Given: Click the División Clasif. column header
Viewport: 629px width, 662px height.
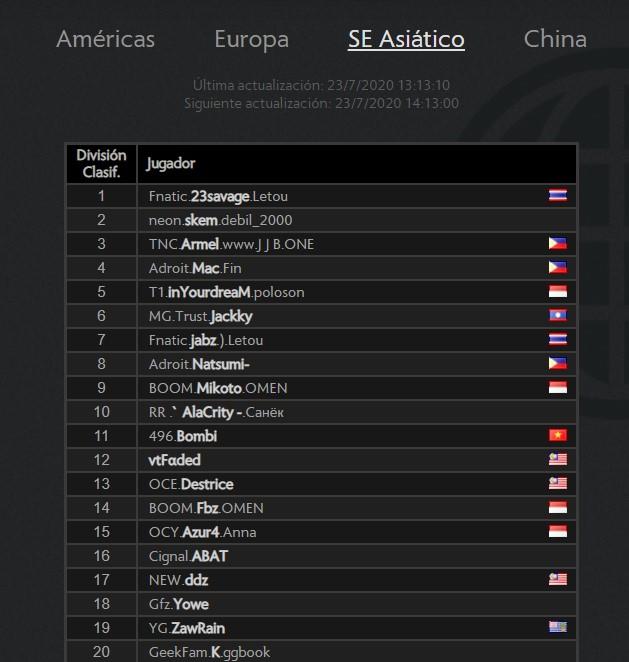Looking at the screenshot, I should [x=101, y=164].
